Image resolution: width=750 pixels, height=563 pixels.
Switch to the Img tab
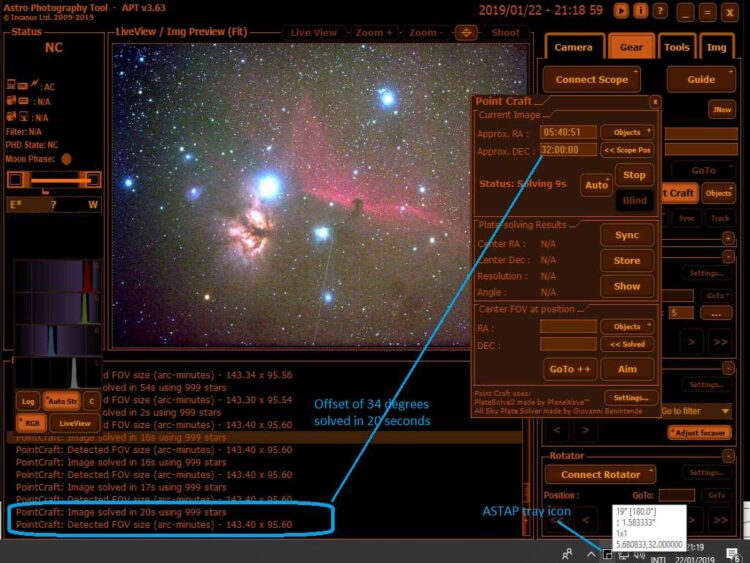pyautogui.click(x=716, y=47)
